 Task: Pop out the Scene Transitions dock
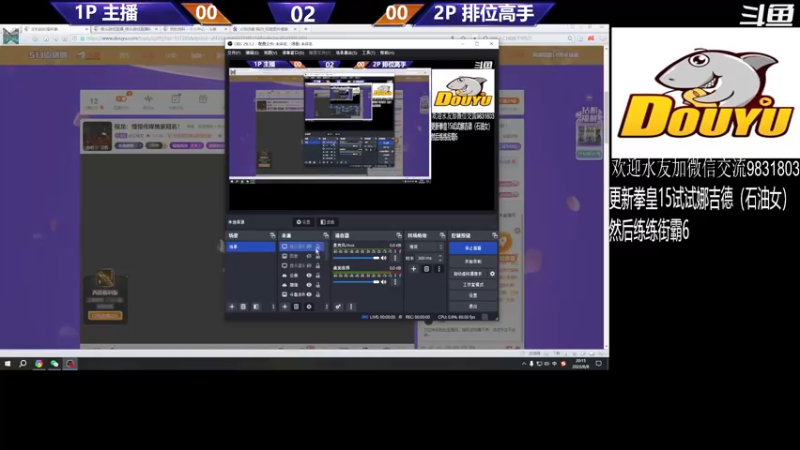(x=442, y=235)
